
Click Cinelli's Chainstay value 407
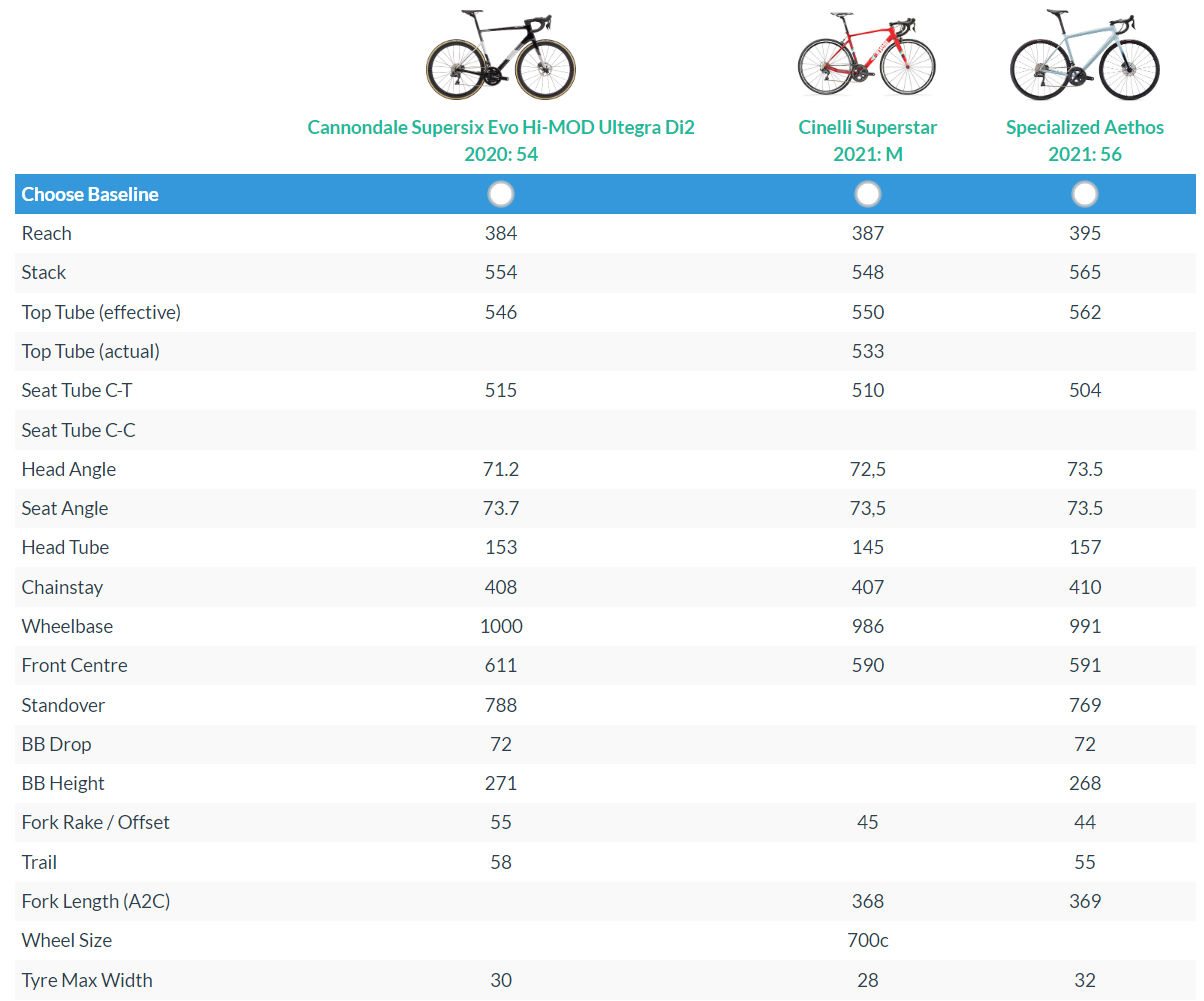868,587
